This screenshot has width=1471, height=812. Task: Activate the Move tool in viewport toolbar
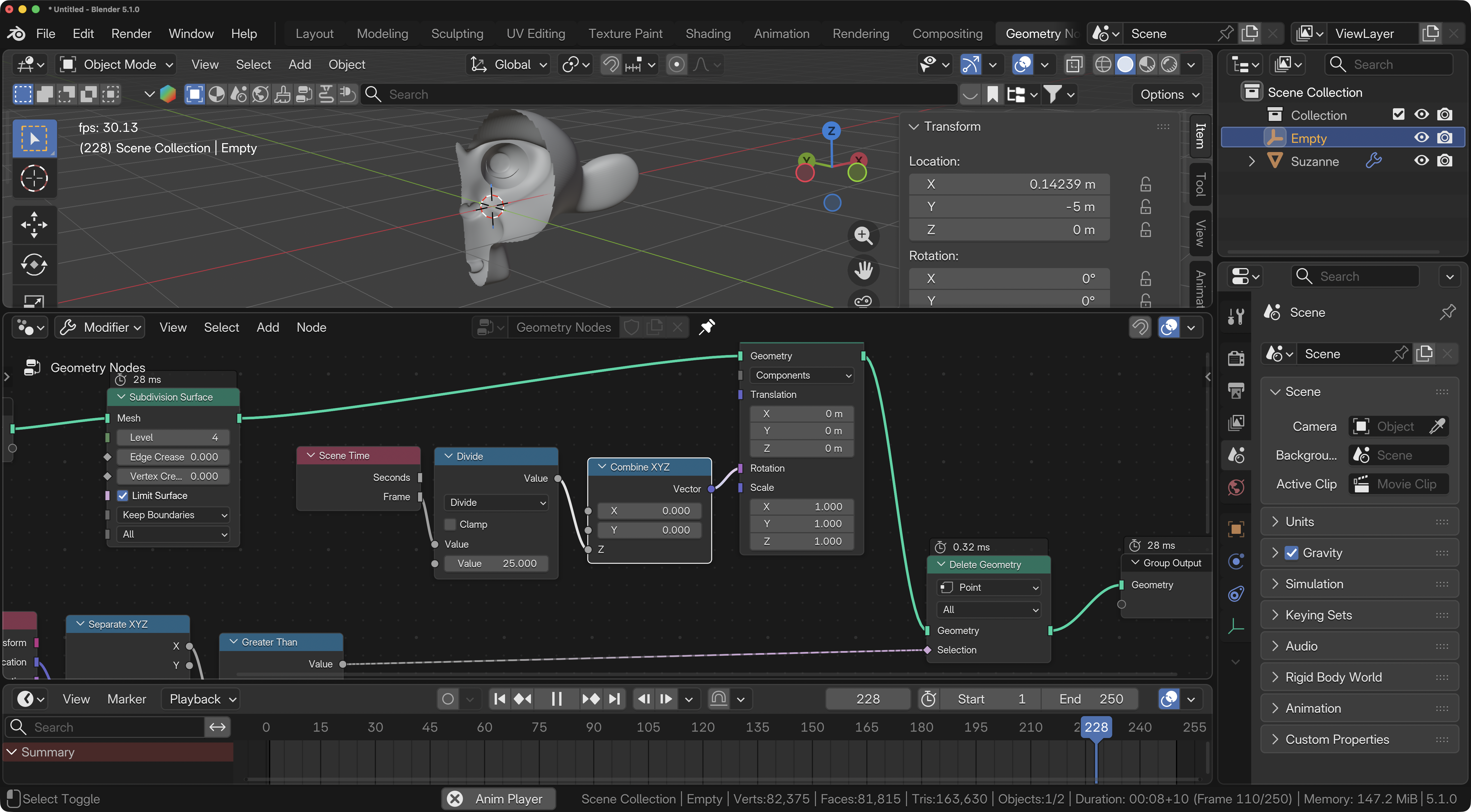click(x=34, y=225)
